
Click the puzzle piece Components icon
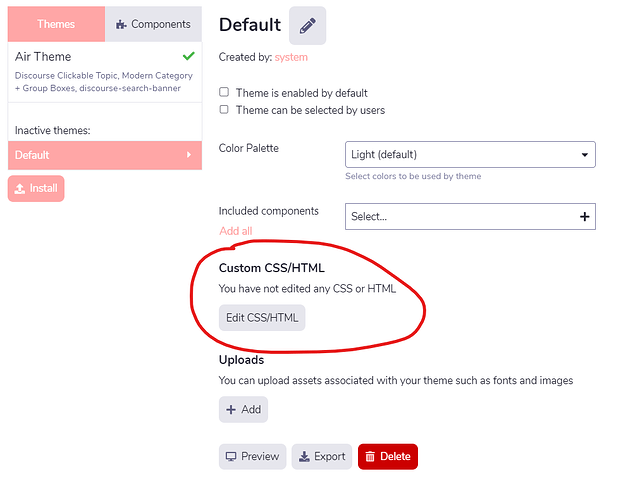[121, 24]
